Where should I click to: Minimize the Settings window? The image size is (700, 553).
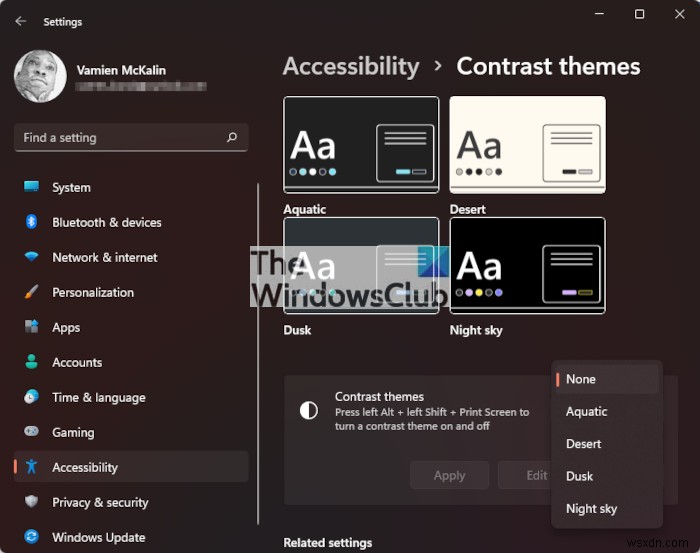(x=600, y=14)
